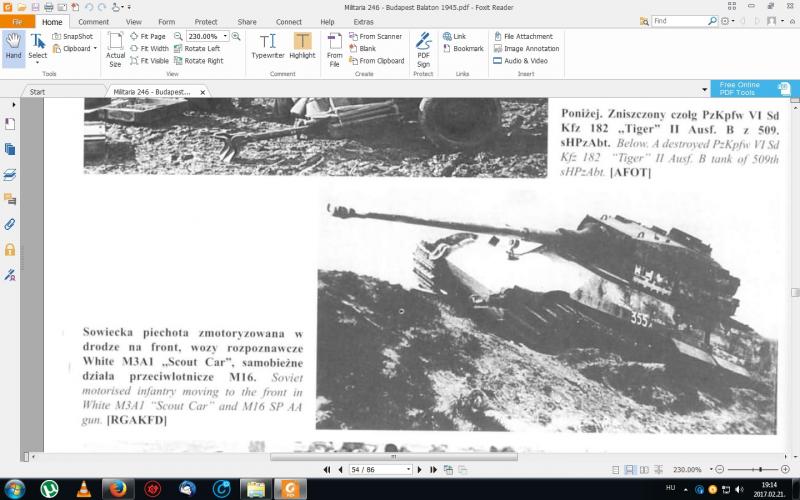The image size is (800, 500).
Task: Switch to facing pages view
Action: [642, 469]
